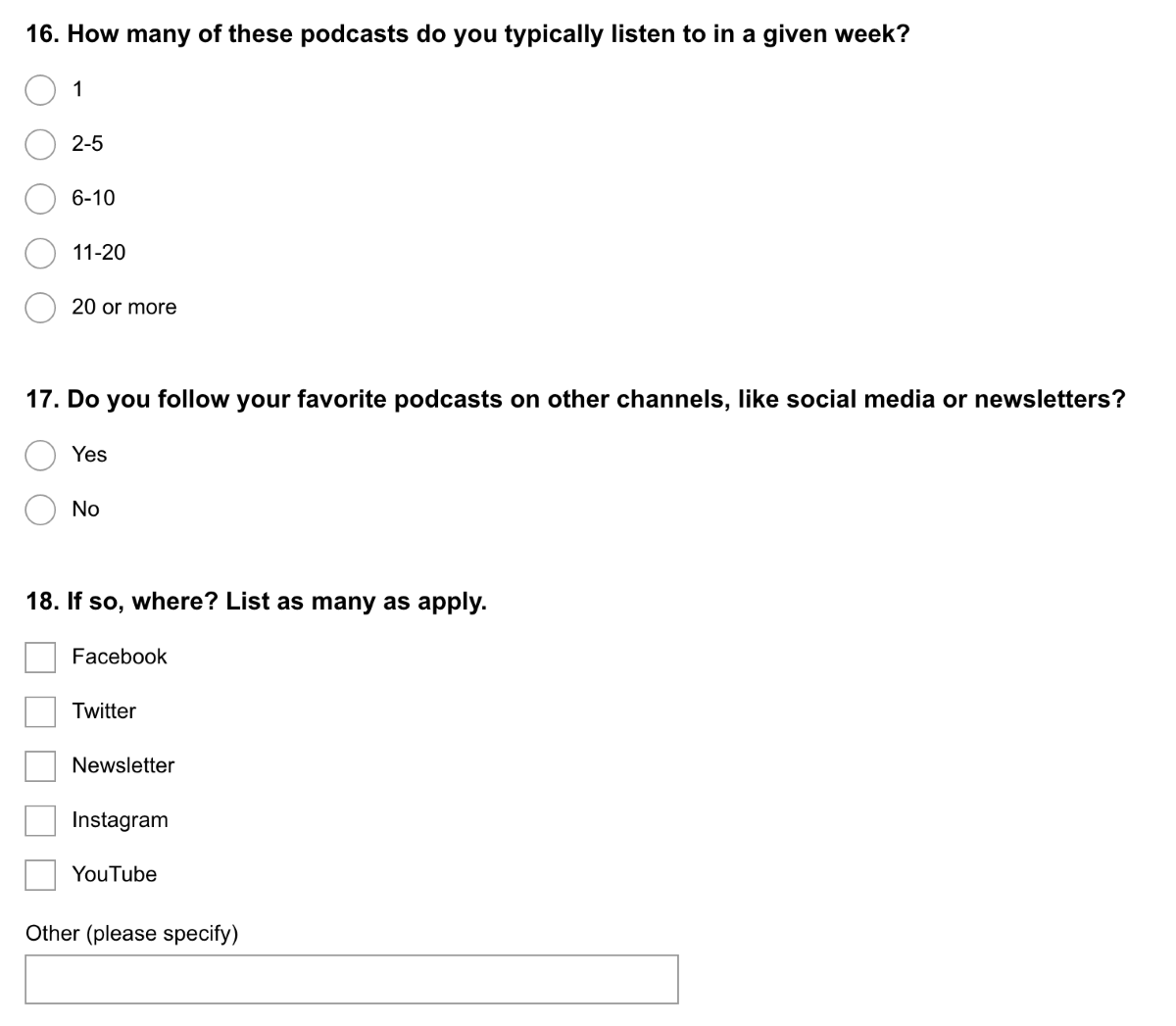The width and height of the screenshot is (1176, 1026).
Task: Select the 6-10 podcasts radio button
Action: [40, 199]
